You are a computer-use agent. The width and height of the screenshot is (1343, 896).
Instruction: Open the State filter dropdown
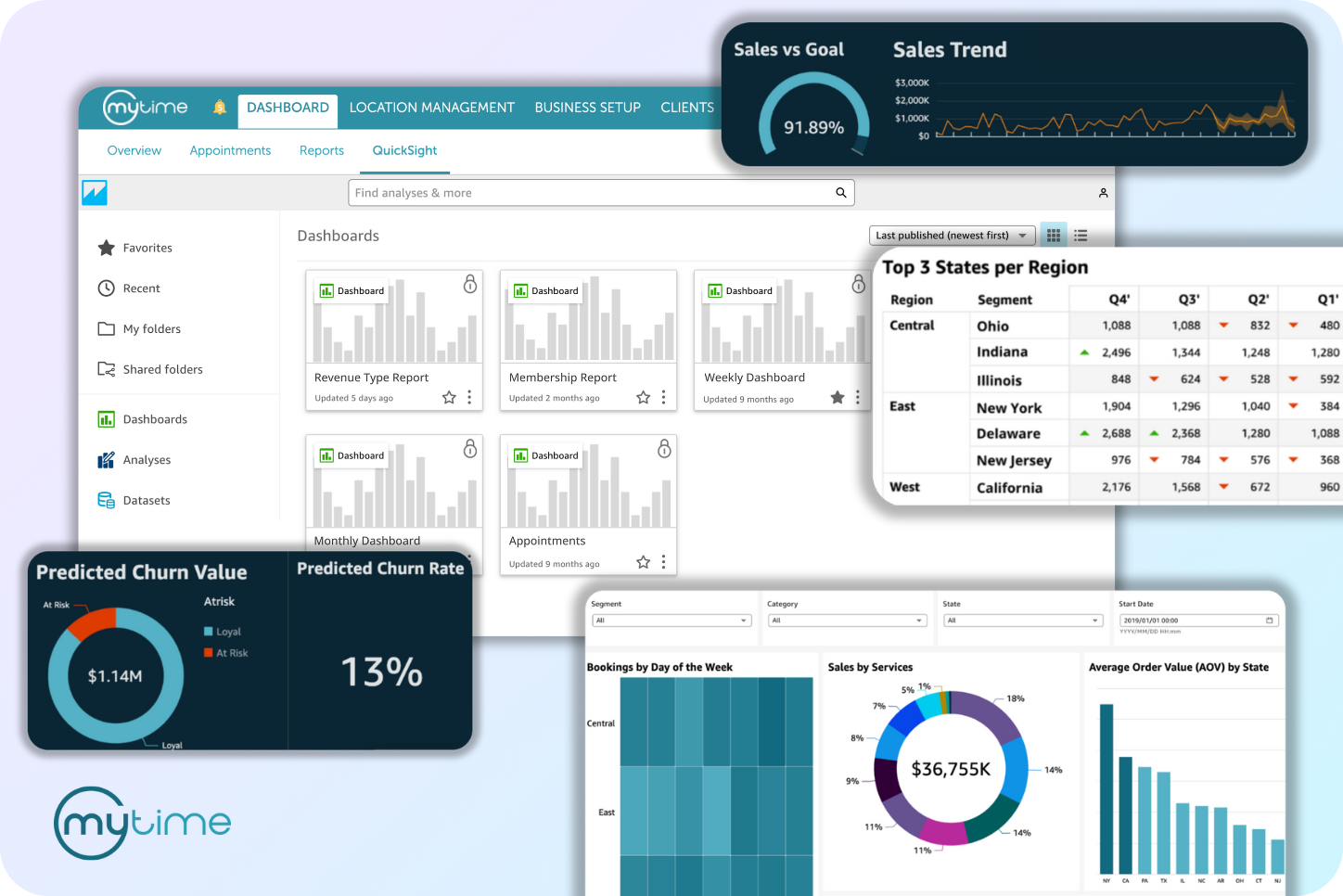pos(1022,620)
